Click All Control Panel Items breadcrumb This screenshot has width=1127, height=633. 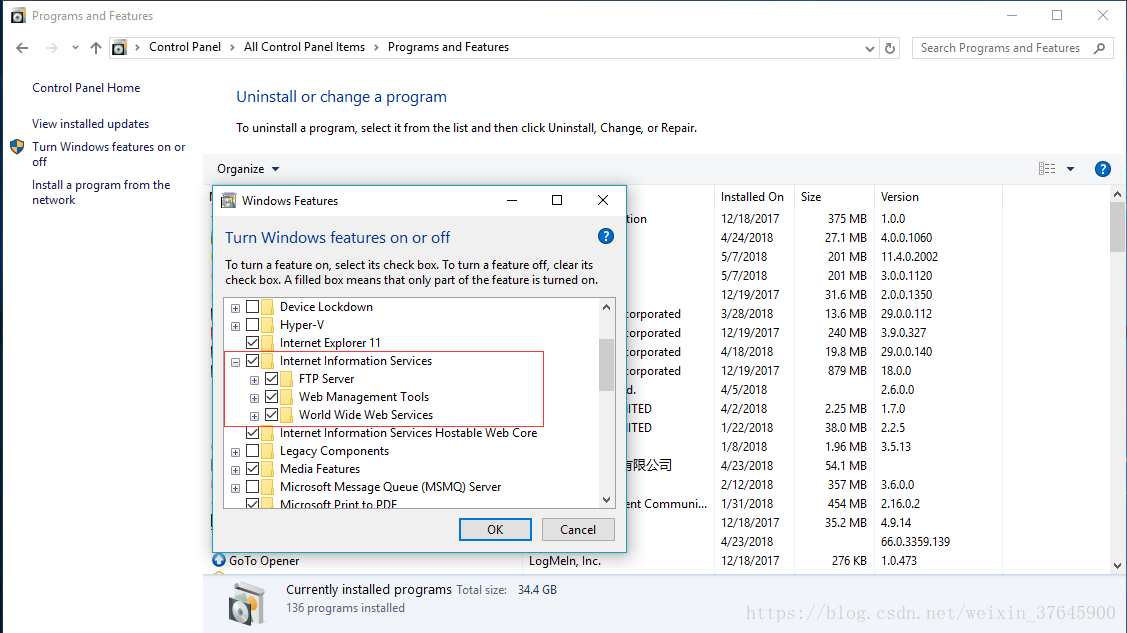(x=304, y=47)
